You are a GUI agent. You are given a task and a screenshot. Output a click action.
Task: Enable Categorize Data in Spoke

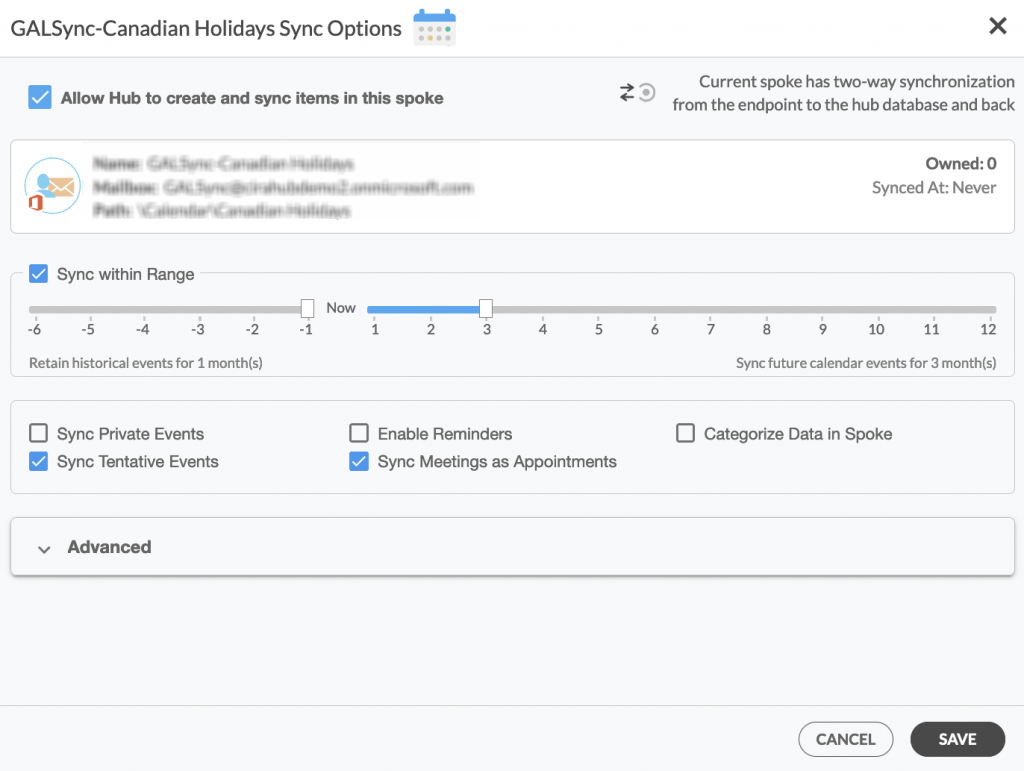(685, 434)
